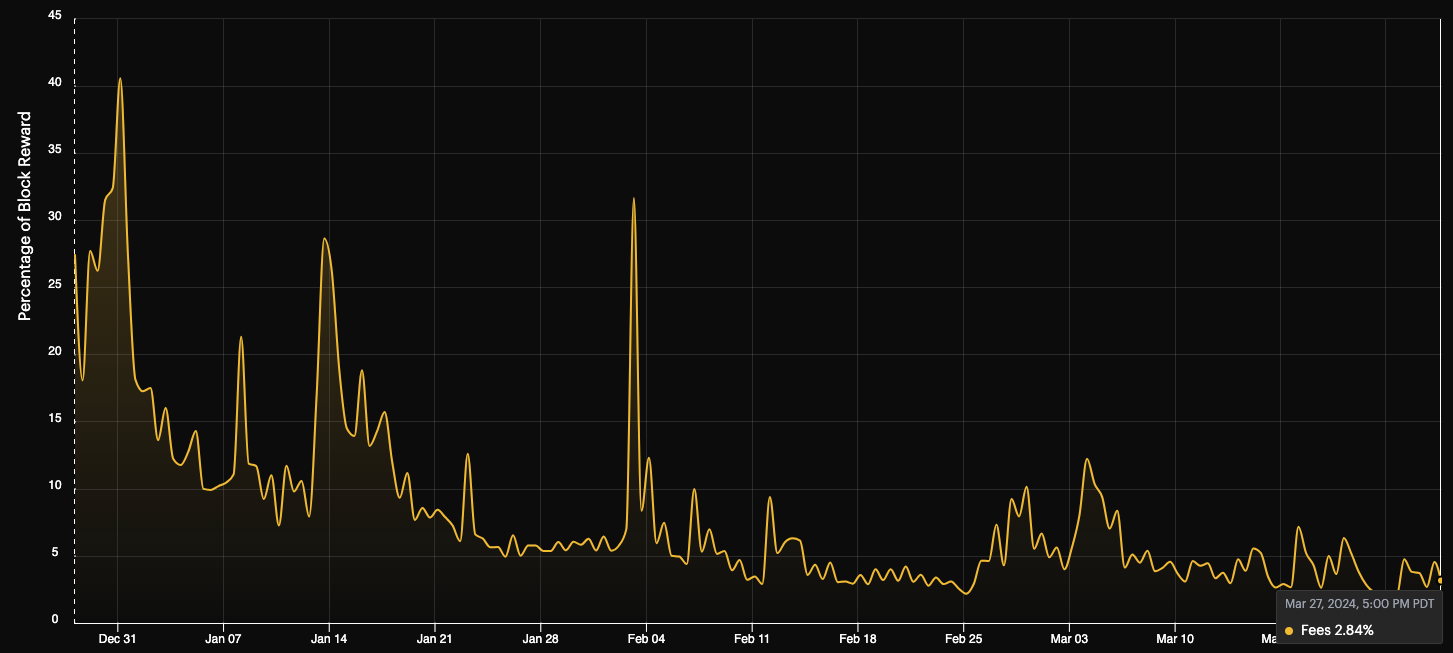The height and width of the screenshot is (653, 1453).
Task: Click the Jan 14 line peak near 28
Action: tap(324, 239)
